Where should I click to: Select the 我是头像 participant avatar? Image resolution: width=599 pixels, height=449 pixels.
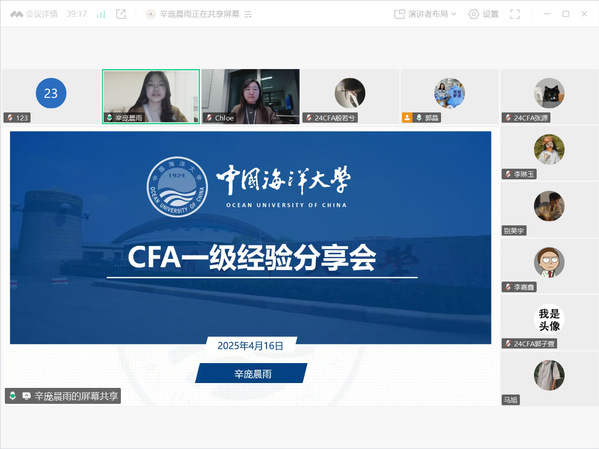549,319
